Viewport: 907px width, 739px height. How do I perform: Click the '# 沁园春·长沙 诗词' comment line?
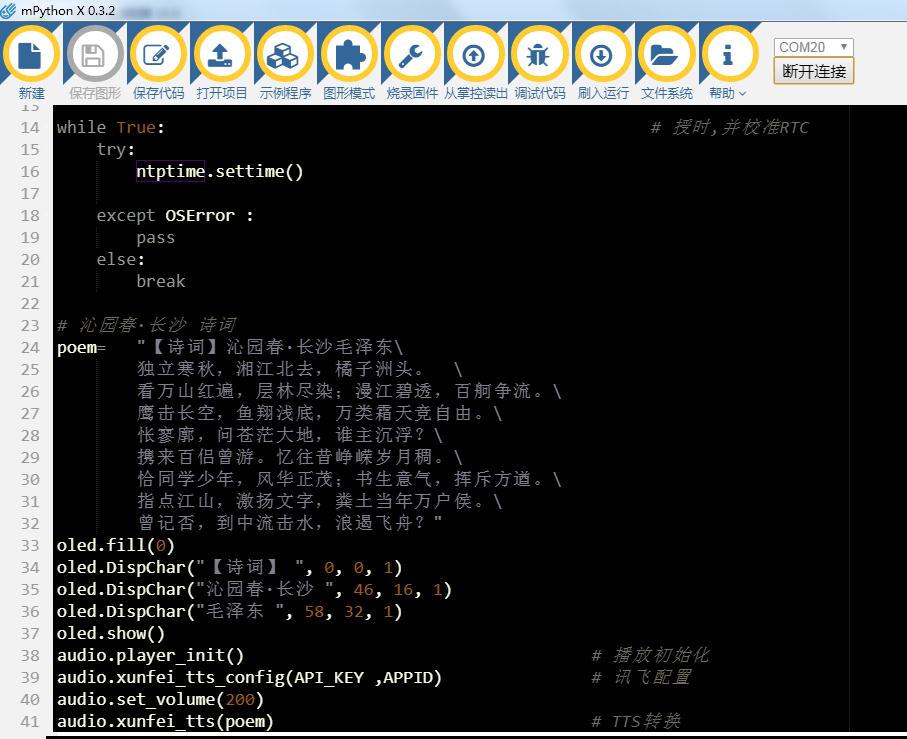click(146, 326)
